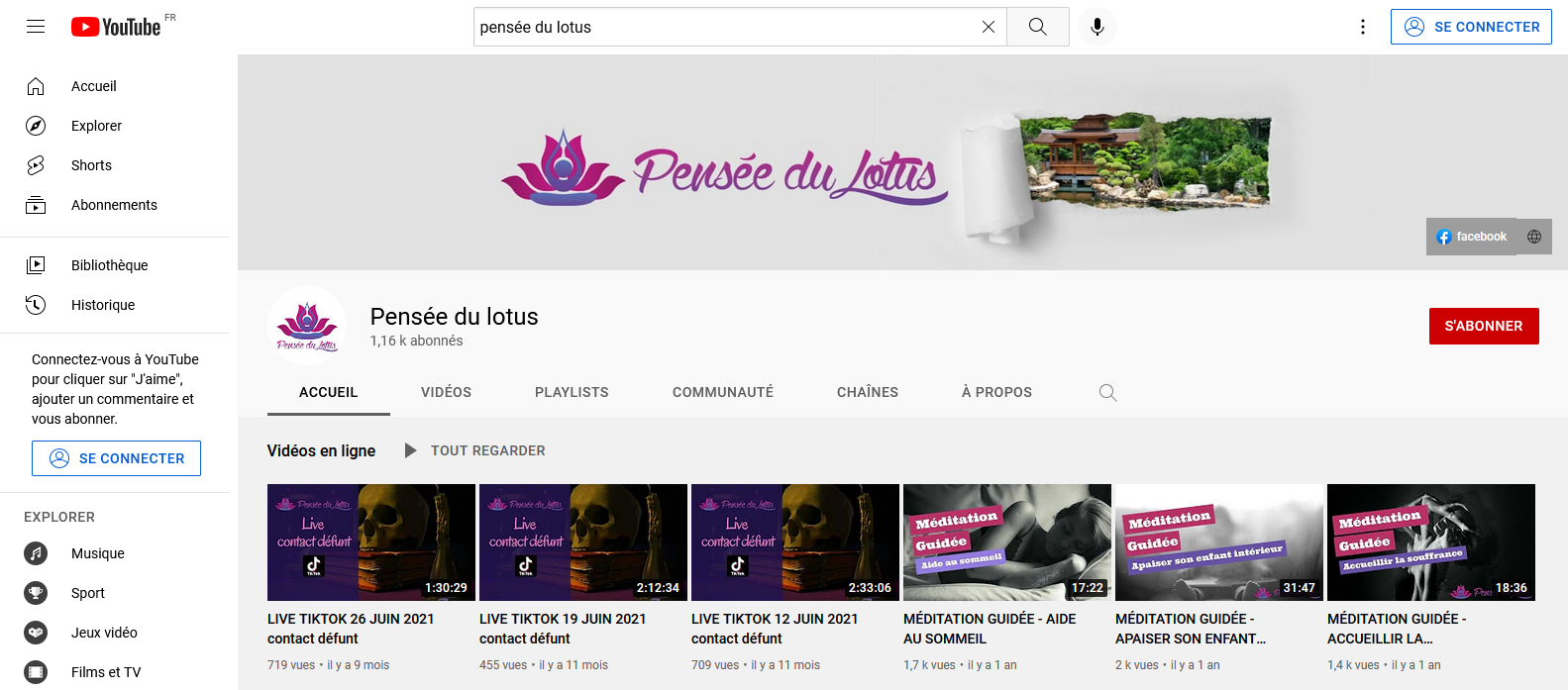
Task: Click the channel search magnifier icon
Action: tap(1107, 392)
